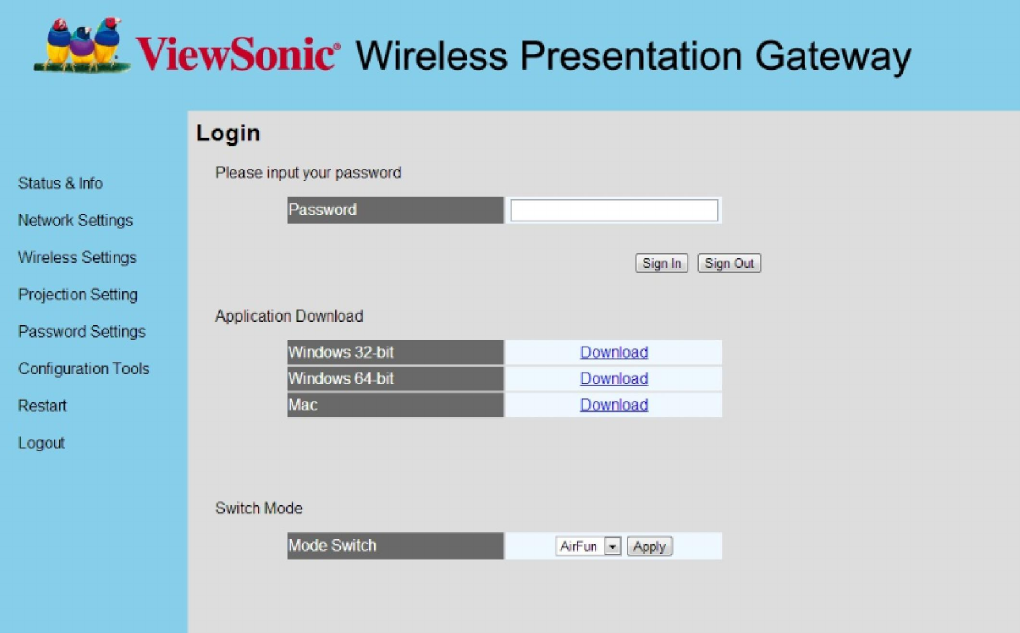Focus the Password input field

(x=614, y=210)
